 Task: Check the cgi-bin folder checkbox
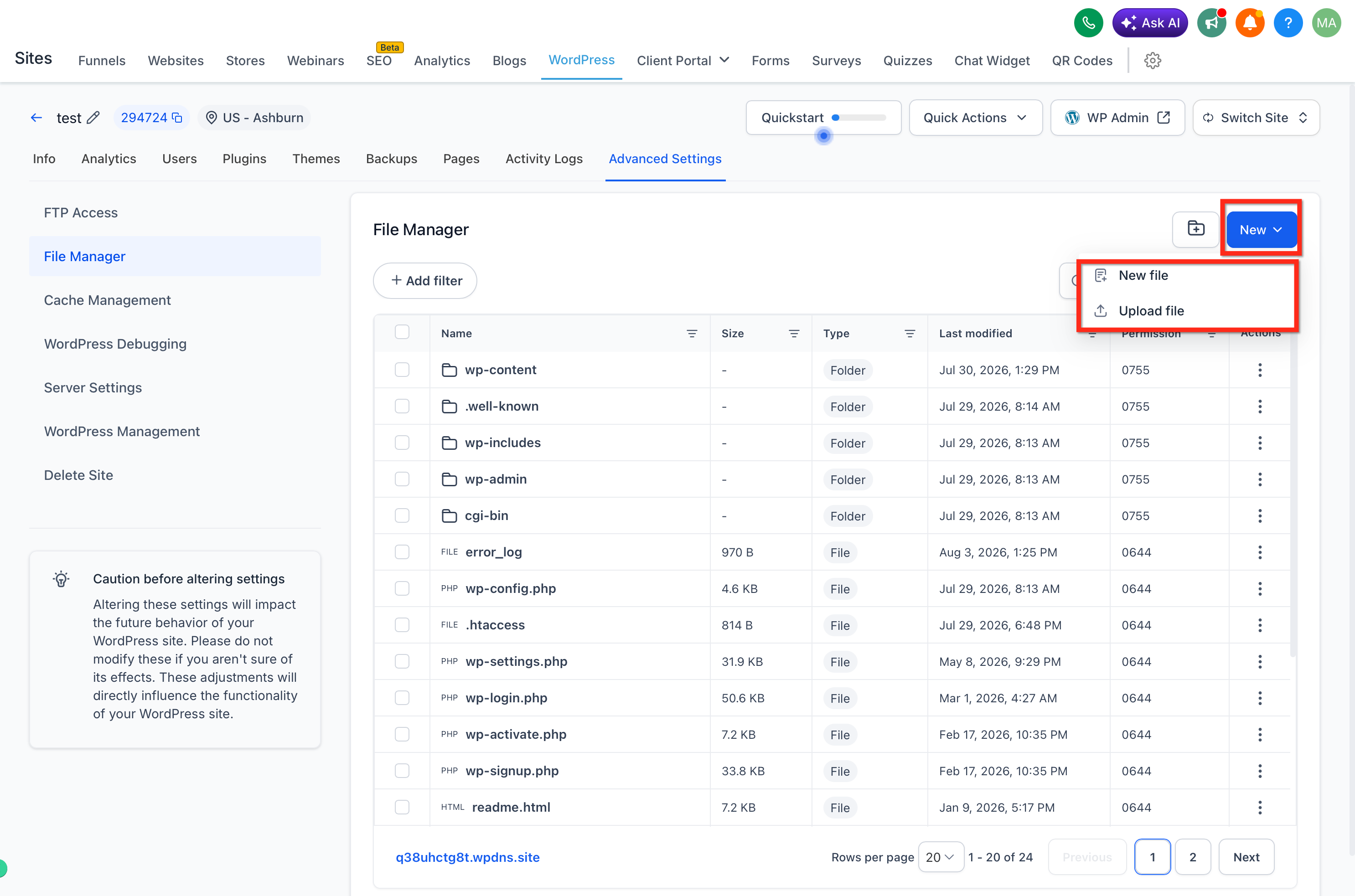coord(402,515)
